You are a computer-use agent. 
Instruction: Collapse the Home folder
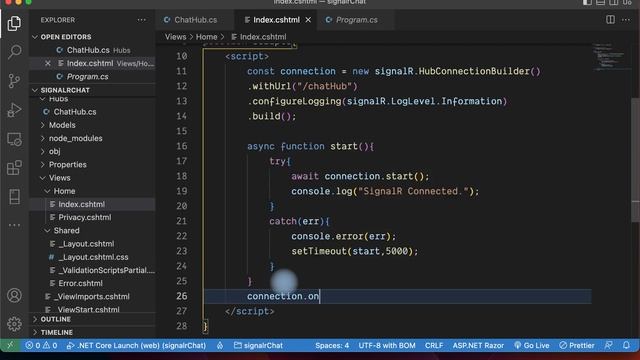point(64,191)
